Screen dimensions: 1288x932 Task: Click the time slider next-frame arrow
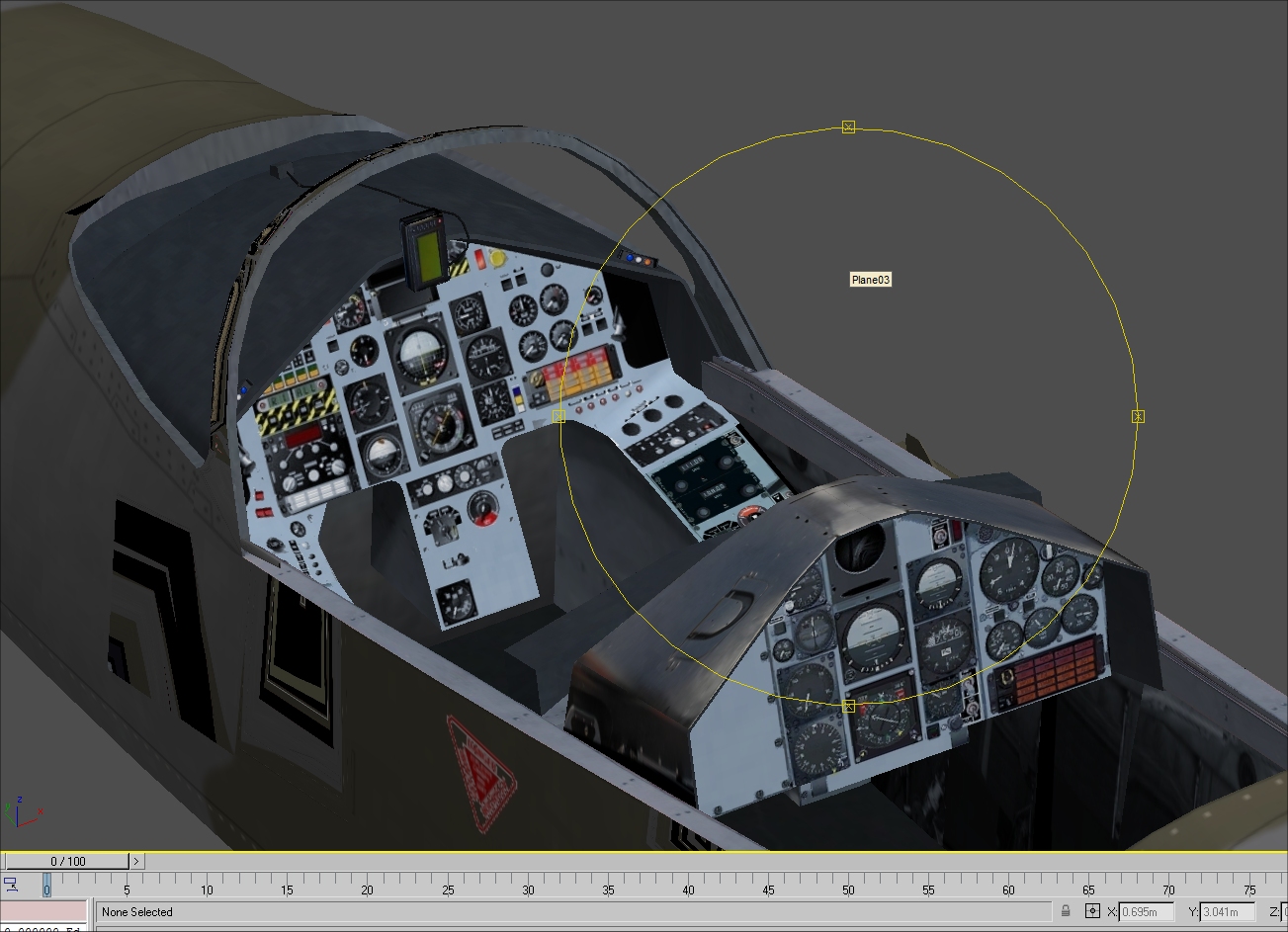click(x=136, y=861)
